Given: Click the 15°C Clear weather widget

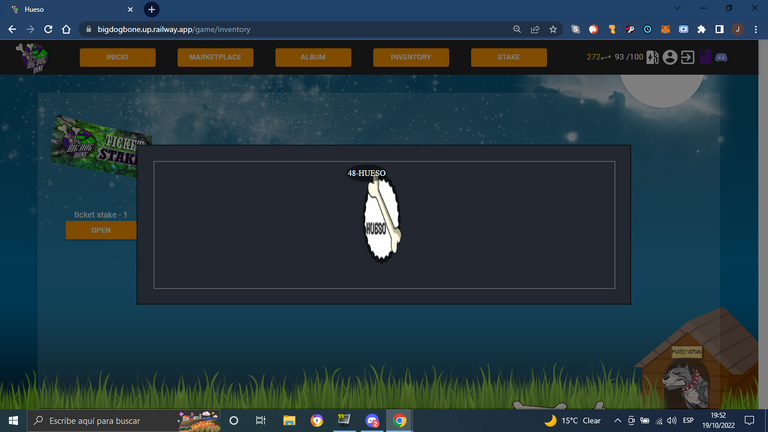Looking at the screenshot, I should pyautogui.click(x=573, y=421).
